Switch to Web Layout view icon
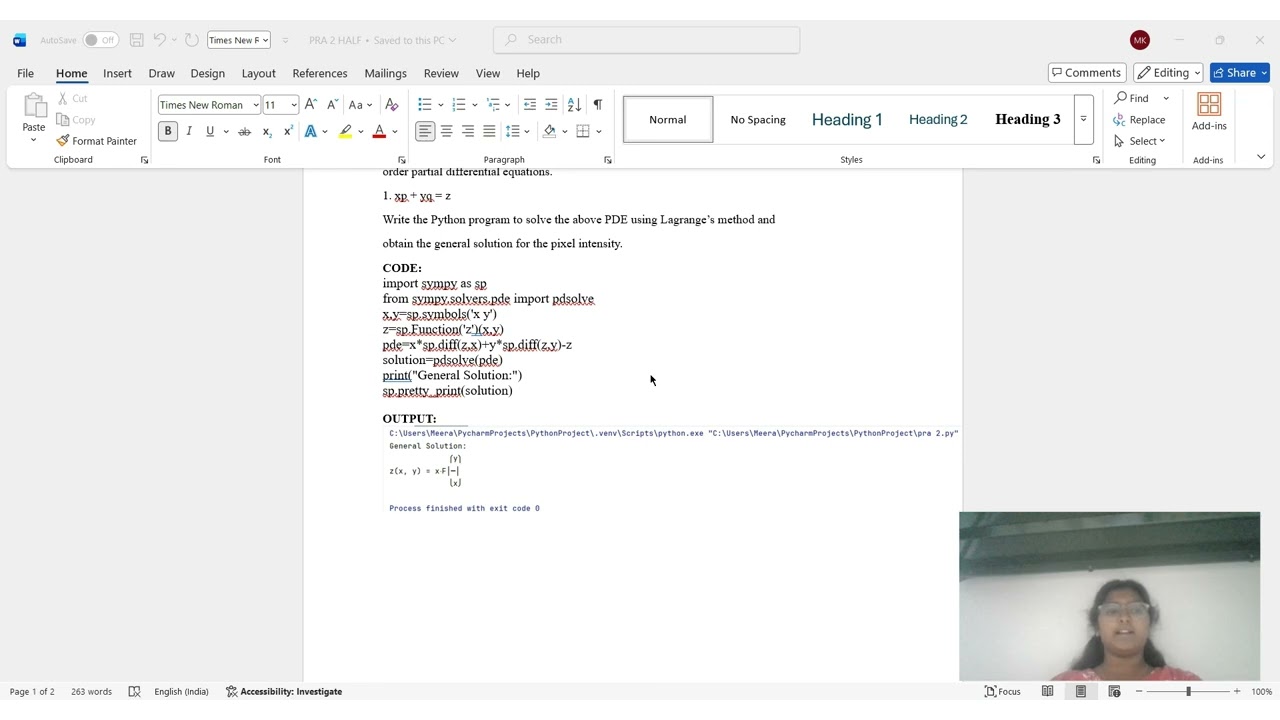 coord(1114,691)
